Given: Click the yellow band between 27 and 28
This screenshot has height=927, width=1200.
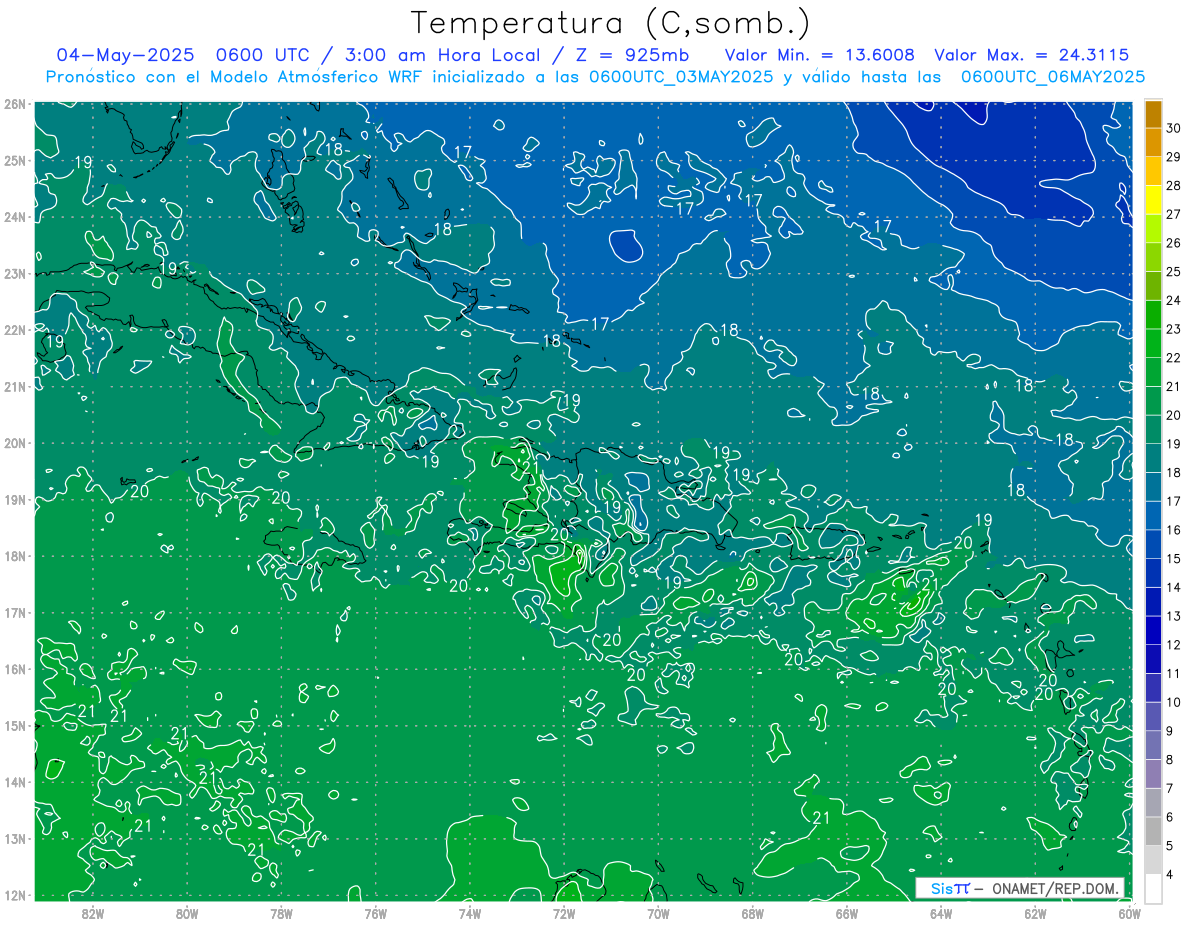Looking at the screenshot, I should click(x=1153, y=200).
